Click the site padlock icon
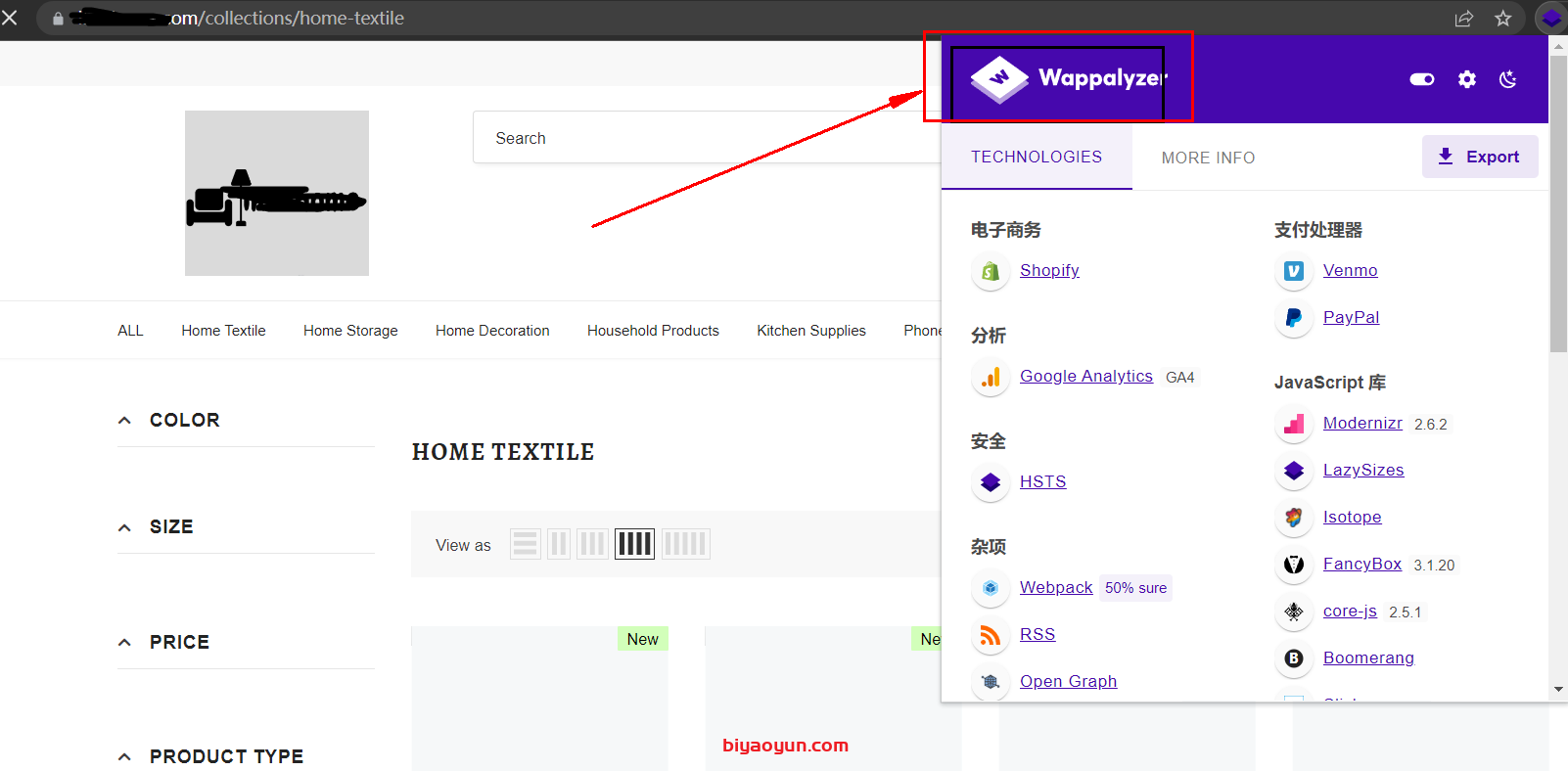Image resolution: width=1568 pixels, height=771 pixels. coord(58,18)
